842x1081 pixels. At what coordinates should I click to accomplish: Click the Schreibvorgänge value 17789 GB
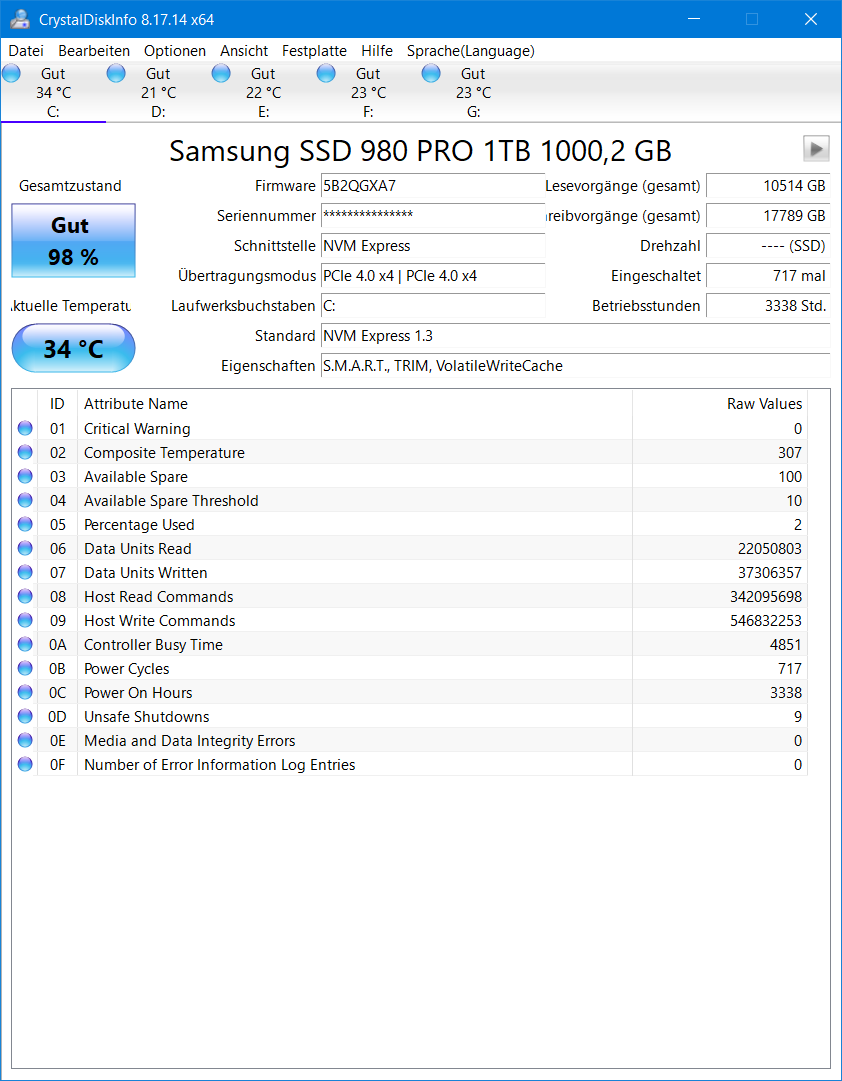point(768,215)
